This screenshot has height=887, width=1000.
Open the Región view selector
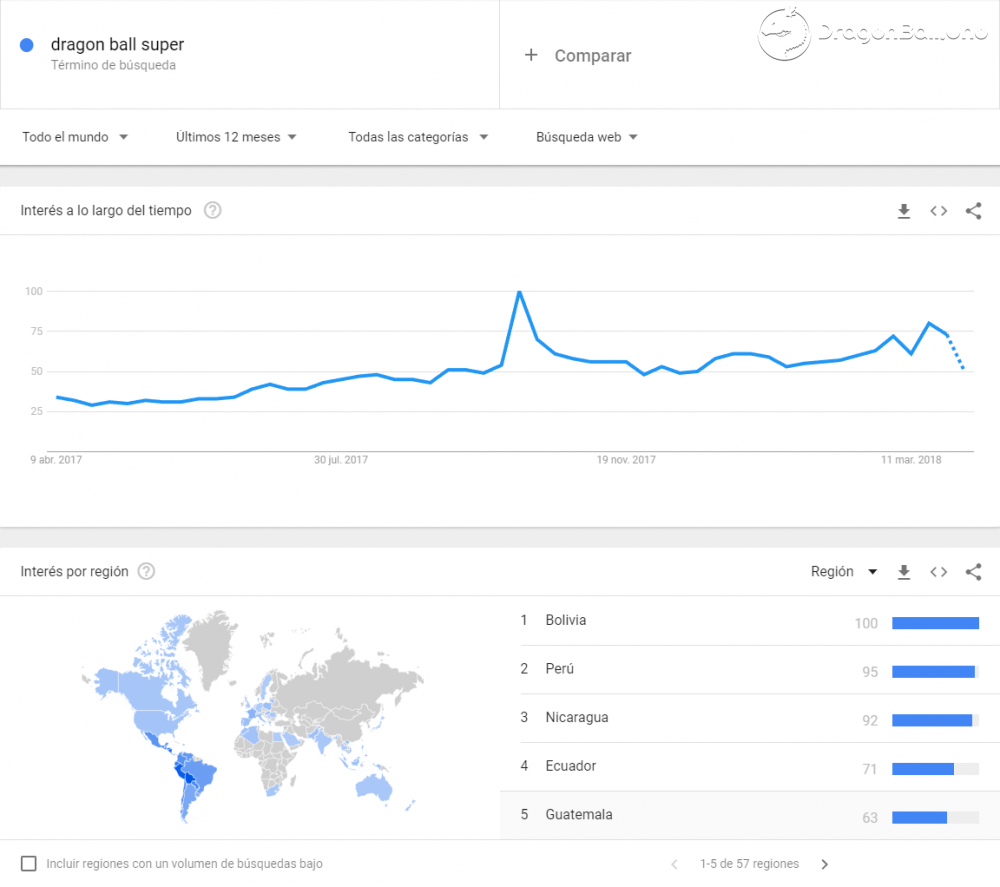click(x=844, y=572)
